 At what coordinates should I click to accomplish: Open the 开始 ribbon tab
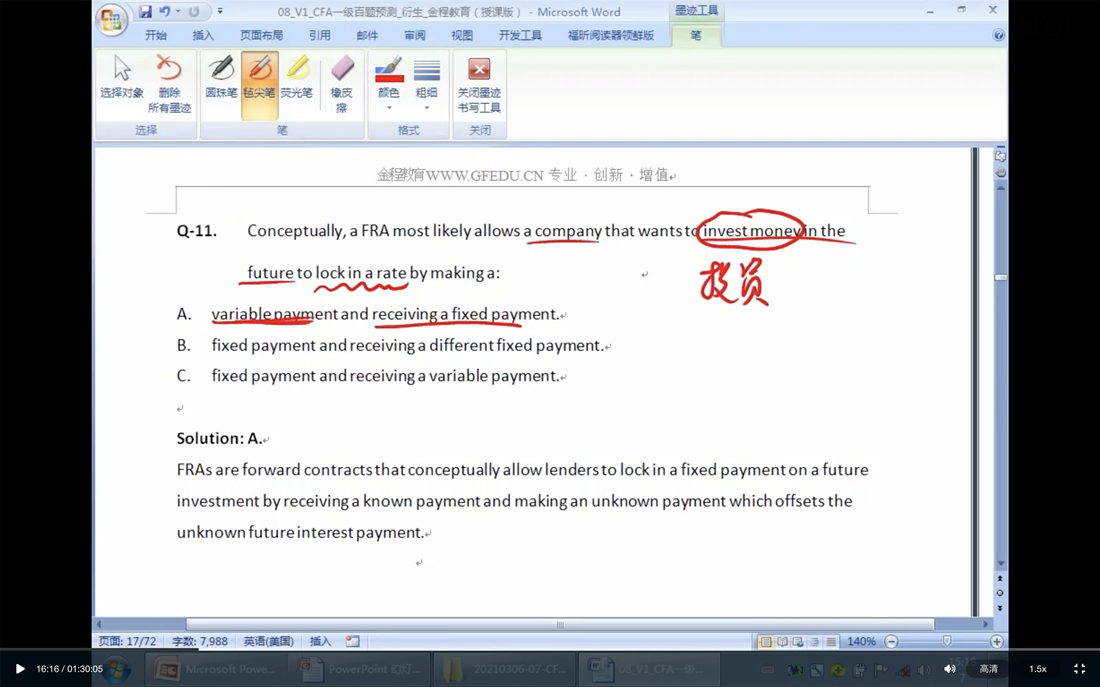point(156,35)
